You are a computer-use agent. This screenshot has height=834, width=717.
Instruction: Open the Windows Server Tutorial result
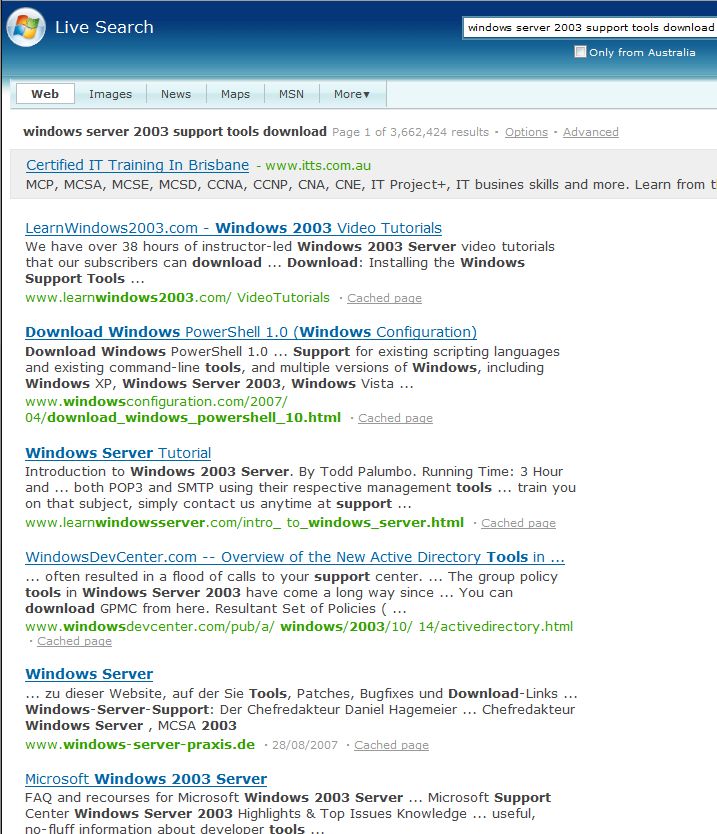pos(118,453)
